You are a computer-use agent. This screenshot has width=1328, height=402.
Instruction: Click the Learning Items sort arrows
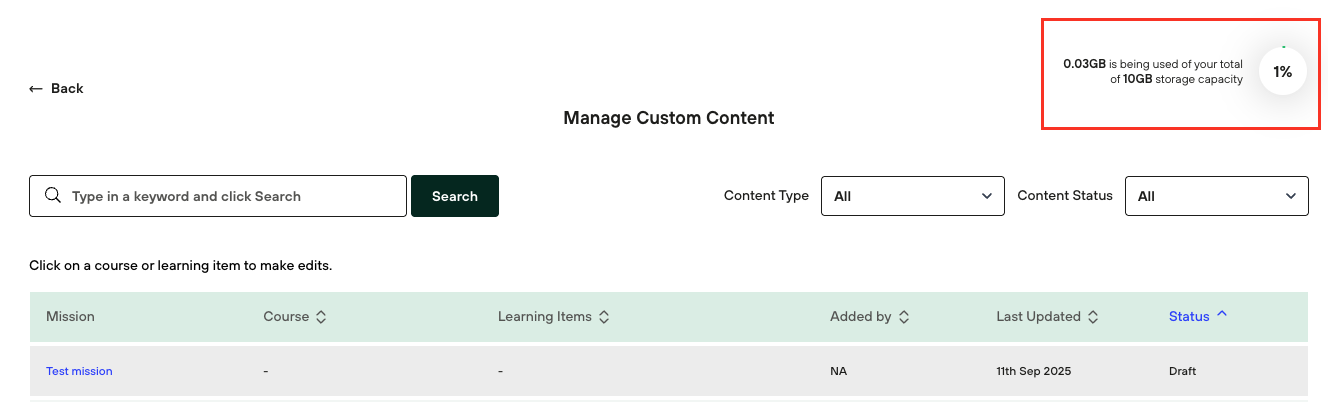pyautogui.click(x=604, y=317)
